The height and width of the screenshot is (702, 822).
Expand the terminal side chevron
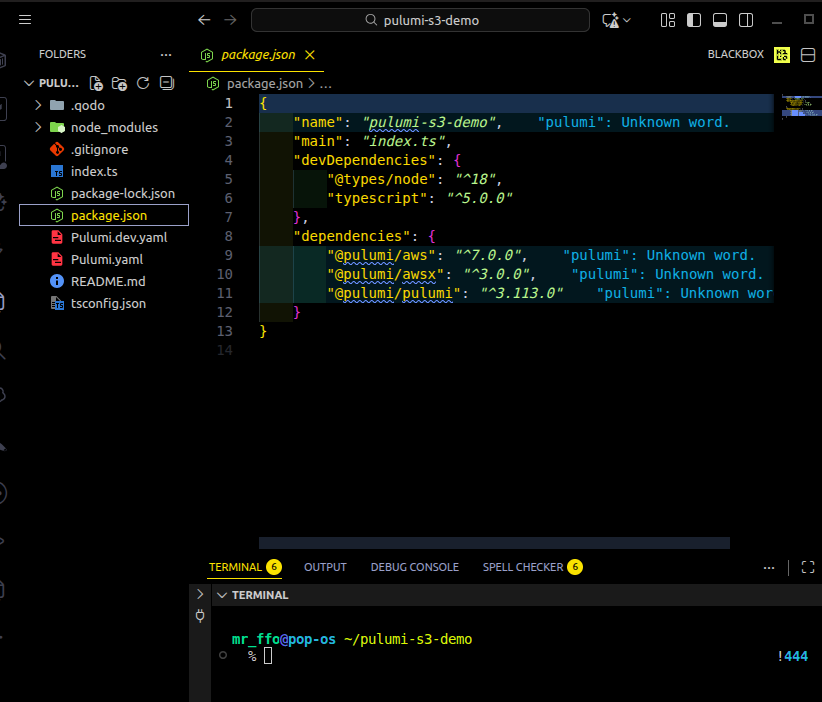[200, 594]
